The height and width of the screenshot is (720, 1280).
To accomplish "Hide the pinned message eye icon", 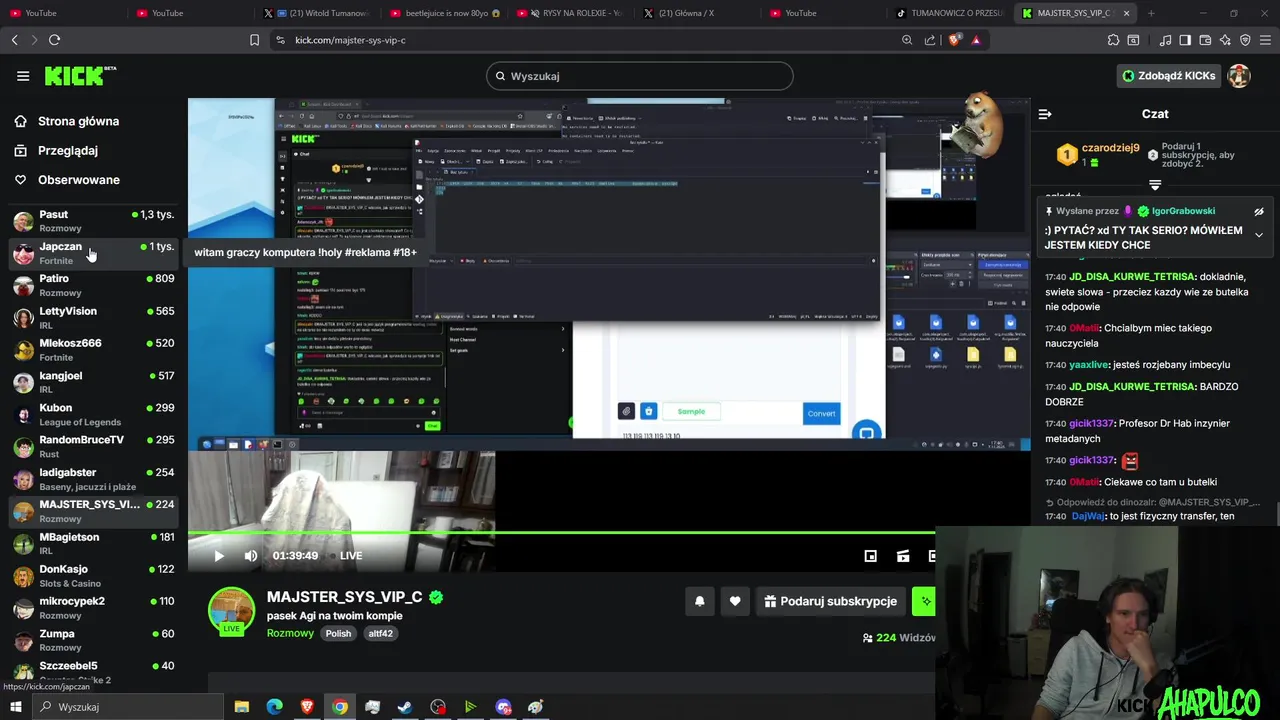I will 1259,212.
